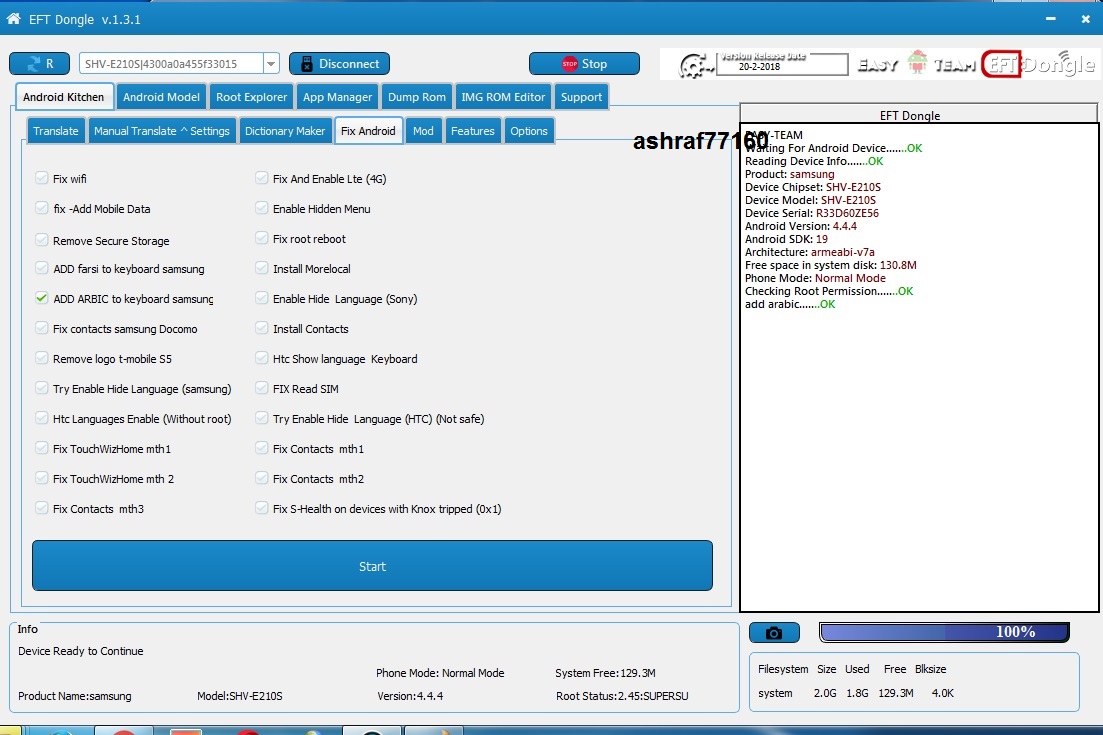Check Remove logo t-mobile S5
Viewport: 1103px width, 735px height.
click(x=42, y=359)
